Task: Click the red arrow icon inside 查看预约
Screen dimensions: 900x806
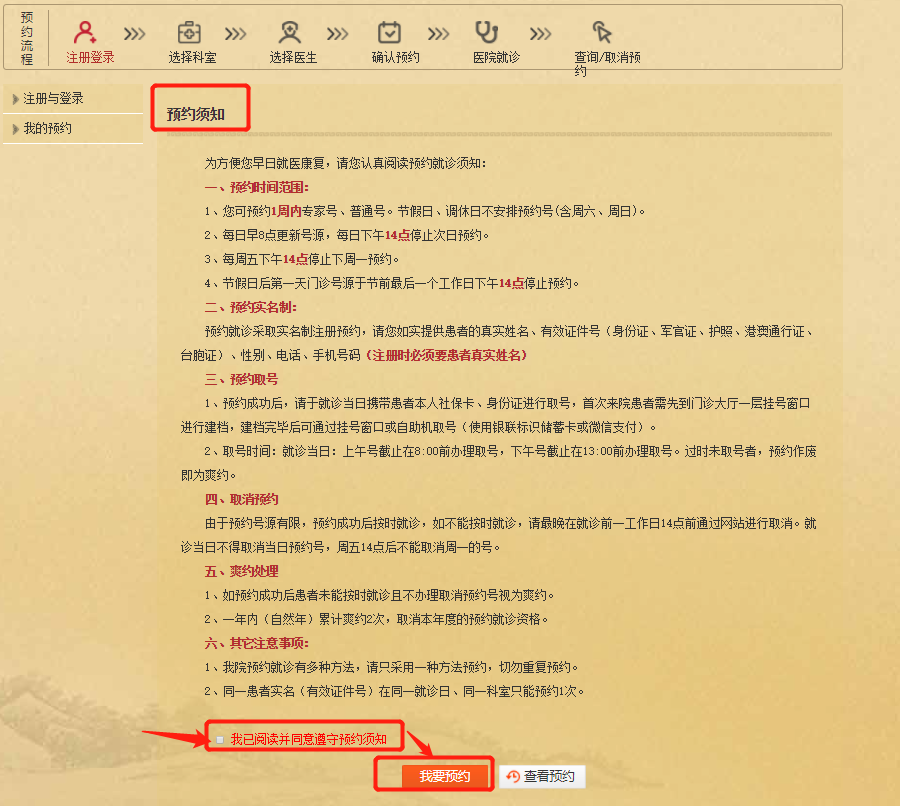Action: click(512, 775)
